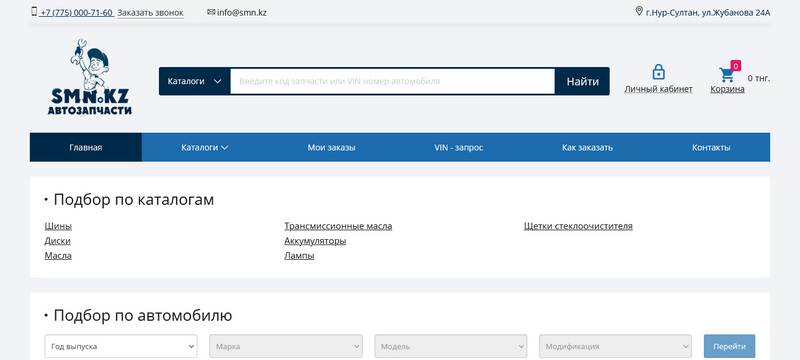
Task: Click the map pin address icon
Action: coord(639,11)
